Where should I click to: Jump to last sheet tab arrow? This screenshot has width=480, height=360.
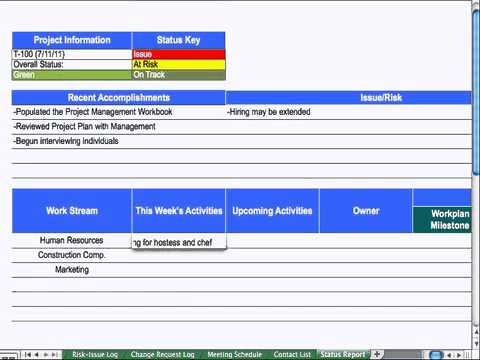coord(55,355)
